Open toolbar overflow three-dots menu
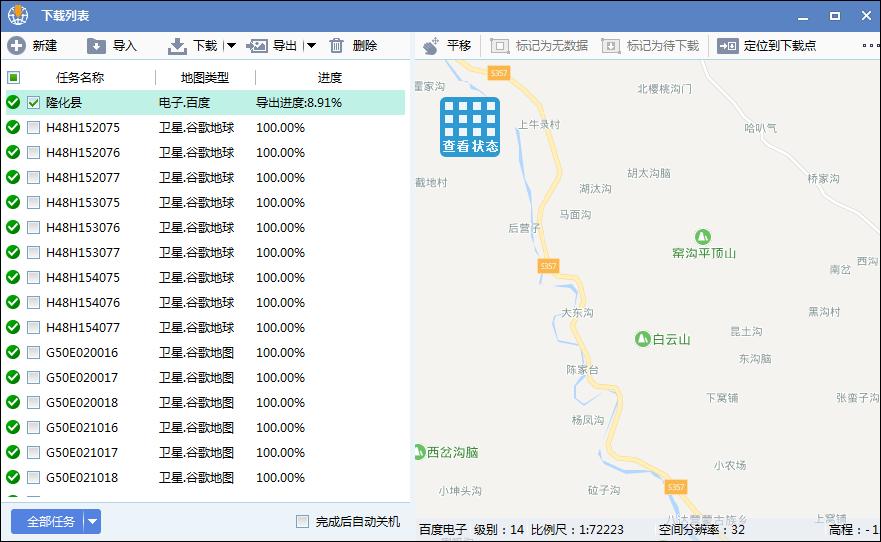This screenshot has height=542, width=881. [x=870, y=45]
